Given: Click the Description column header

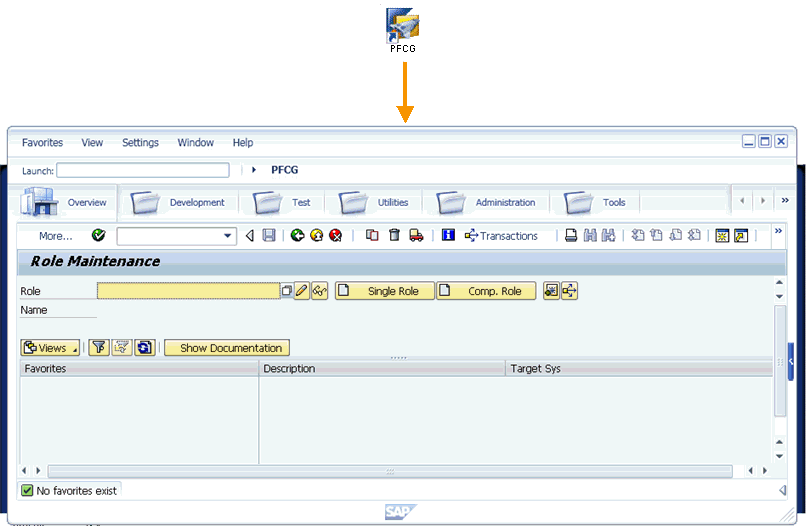Looking at the screenshot, I should 382,369.
